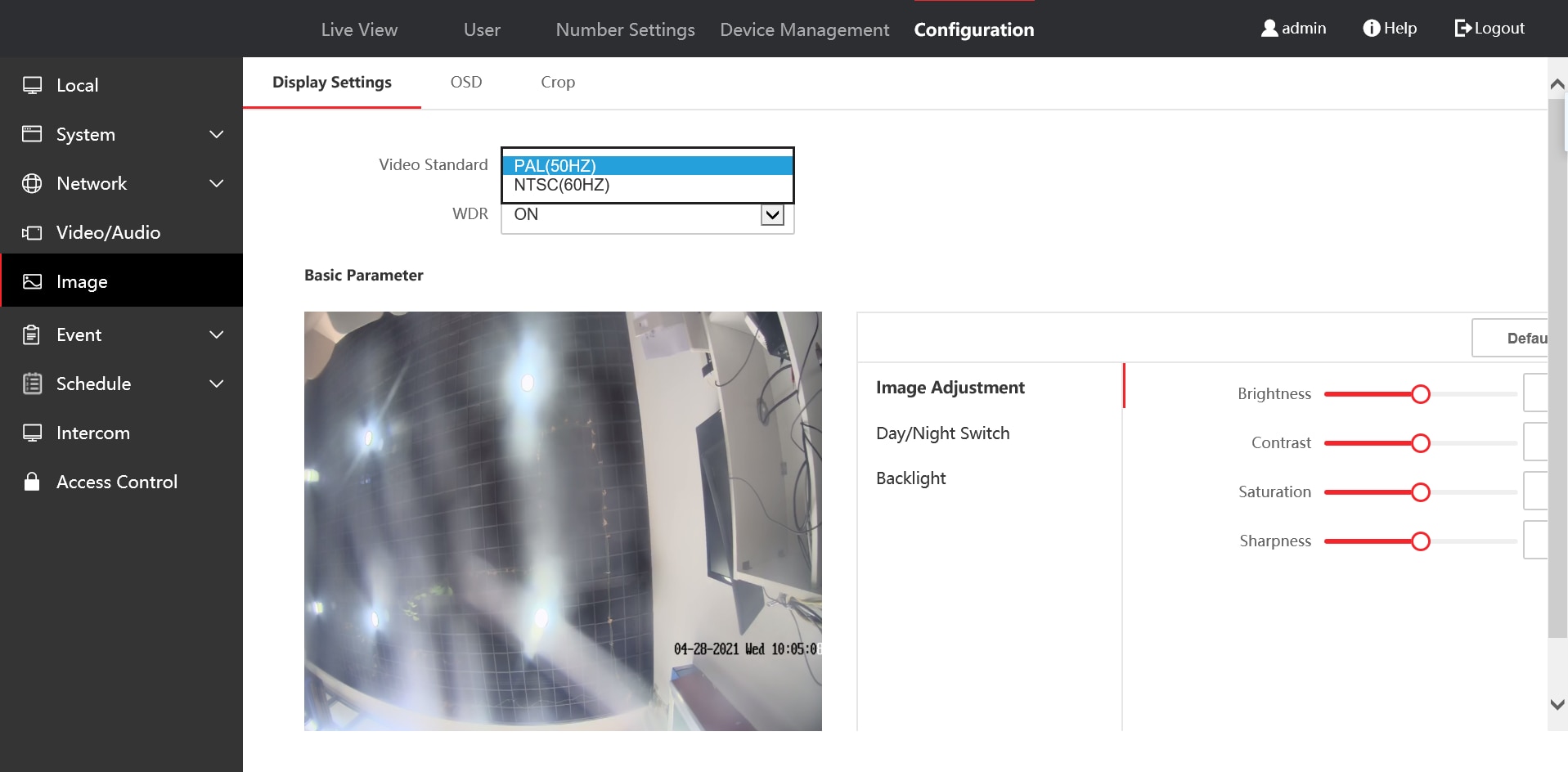
Task: Click the Local monitor icon in sidebar
Action: tap(32, 85)
